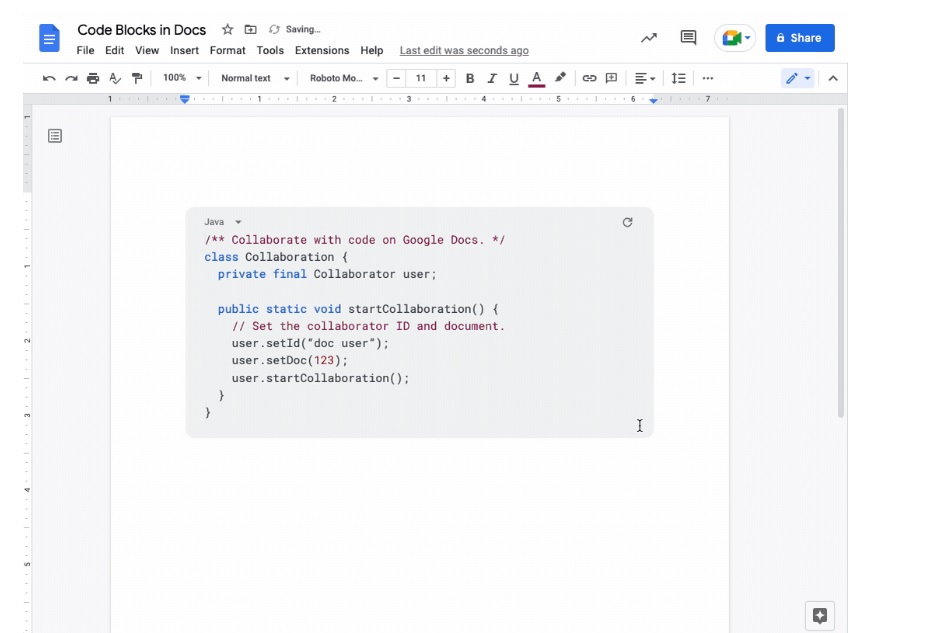Add a comment from the toolbar
This screenshot has height=633, width=935.
tap(611, 78)
